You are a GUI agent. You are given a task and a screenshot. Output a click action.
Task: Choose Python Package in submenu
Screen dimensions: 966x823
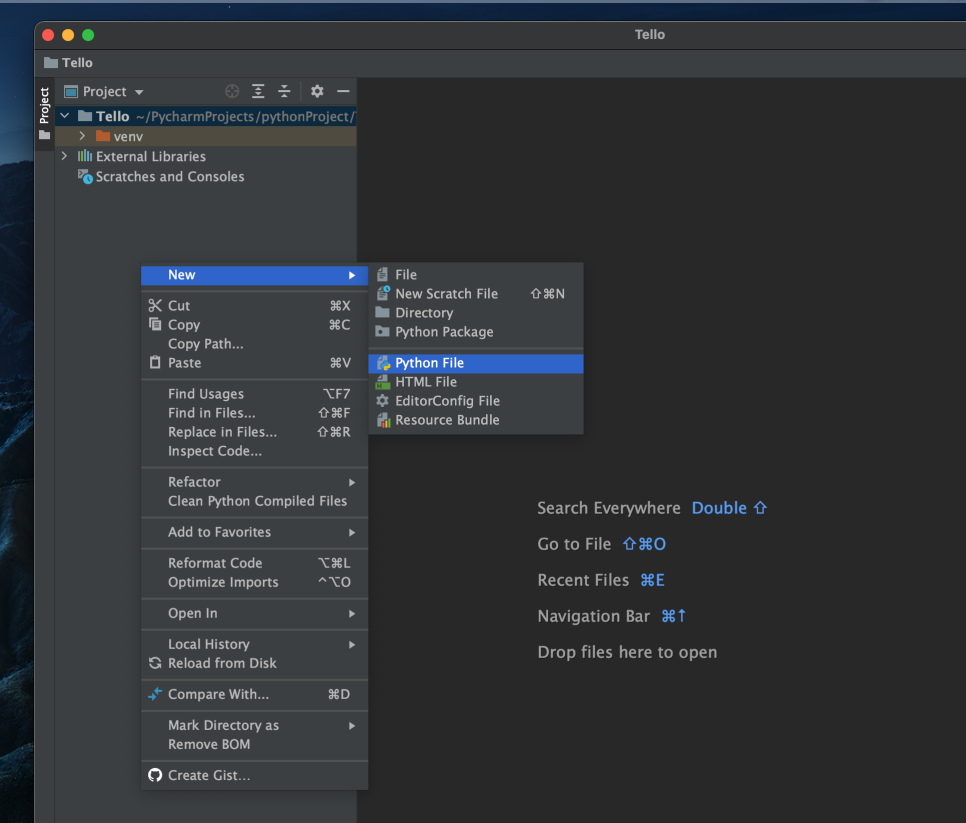[x=476, y=332]
